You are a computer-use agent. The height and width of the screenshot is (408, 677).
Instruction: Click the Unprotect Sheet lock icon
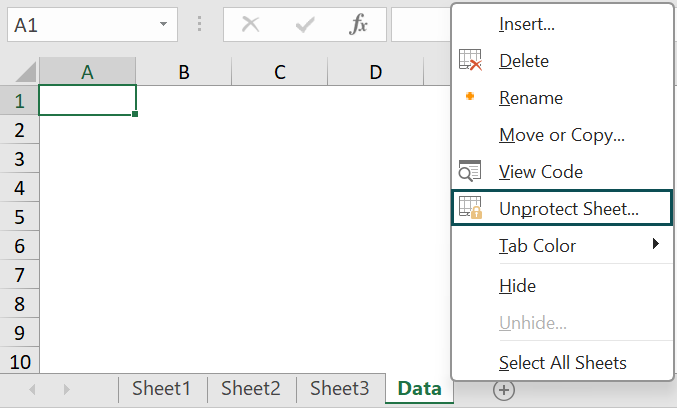(470, 208)
